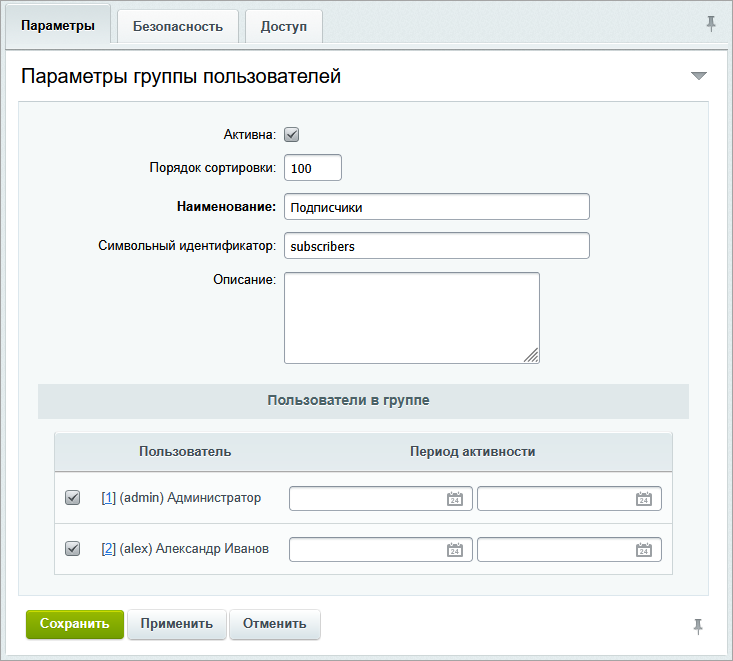Collapse the Параметры группы пользователей section
Image resolution: width=733 pixels, height=661 pixels.
click(x=698, y=77)
